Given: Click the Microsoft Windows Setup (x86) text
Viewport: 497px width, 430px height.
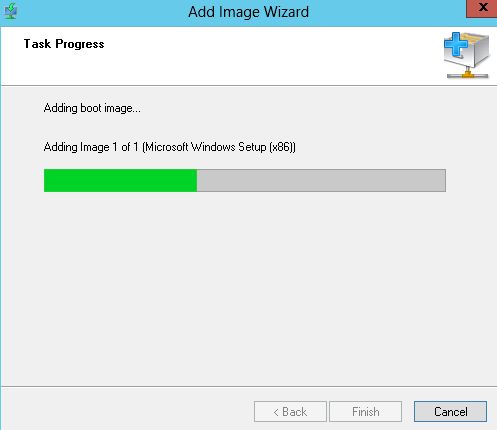Looking at the screenshot, I should tap(219, 147).
